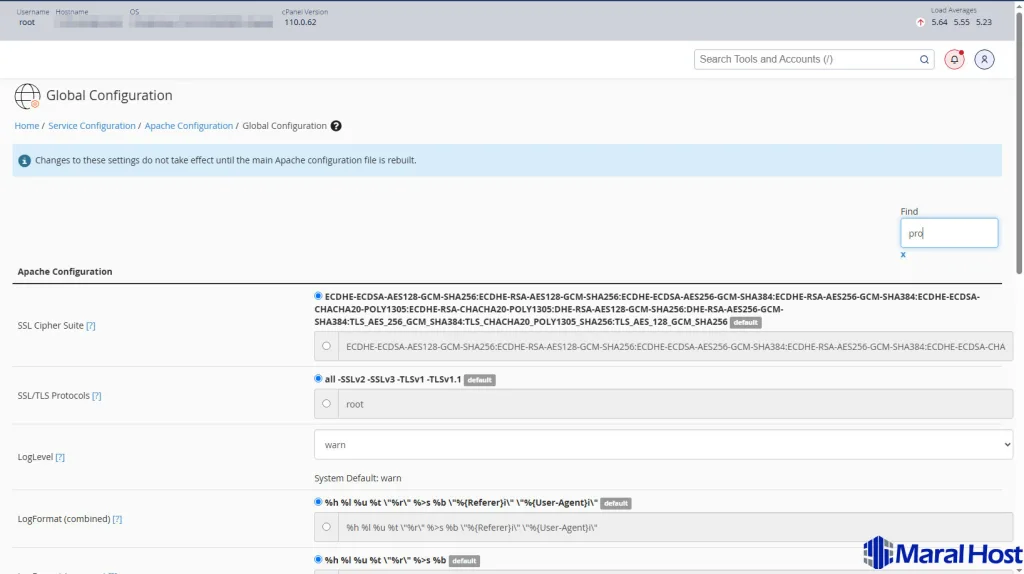
Task: Navigate to the Apache Configuration breadcrumb
Action: pyautogui.click(x=188, y=126)
